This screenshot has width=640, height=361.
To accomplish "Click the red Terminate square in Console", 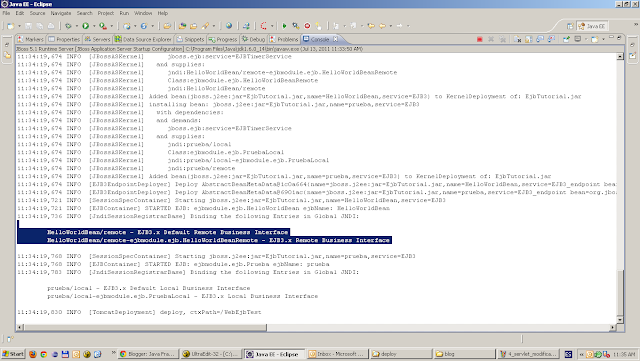I will [480, 39].
